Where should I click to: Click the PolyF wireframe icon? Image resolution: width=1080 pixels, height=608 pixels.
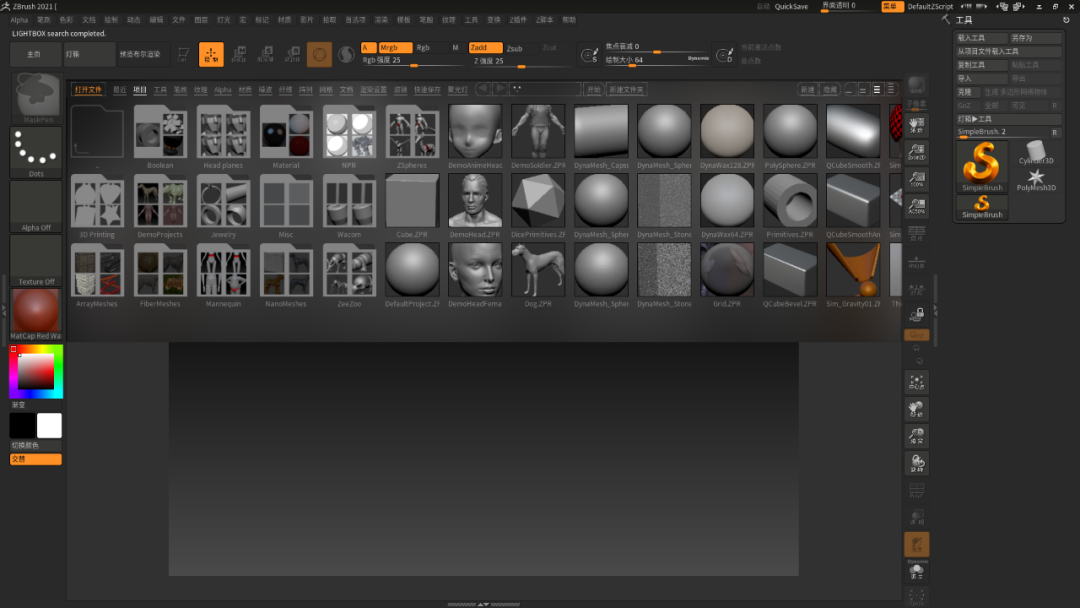[916, 491]
